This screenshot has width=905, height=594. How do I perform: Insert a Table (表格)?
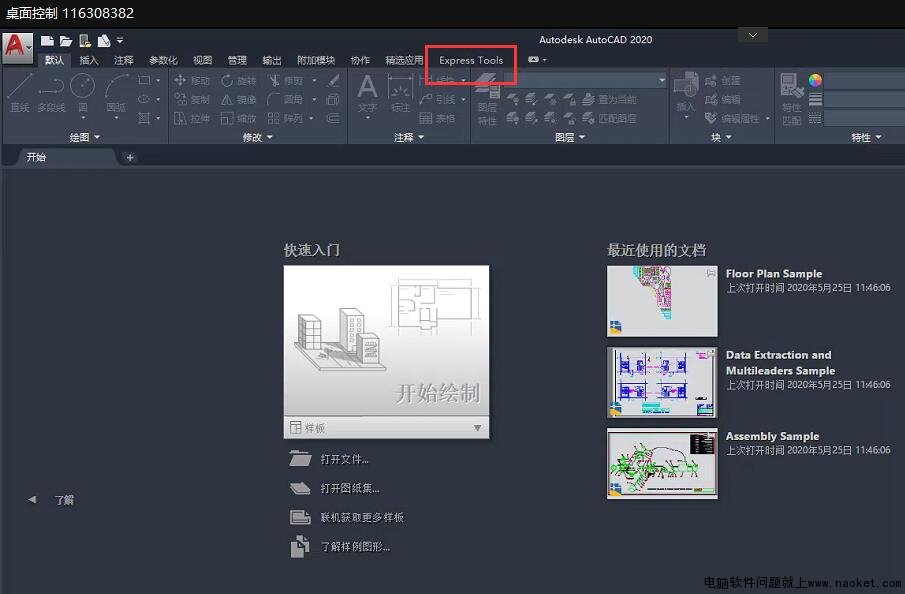pos(437,118)
